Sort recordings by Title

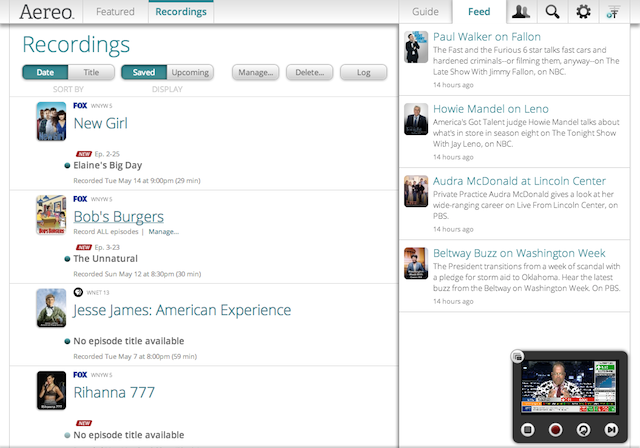(91, 72)
